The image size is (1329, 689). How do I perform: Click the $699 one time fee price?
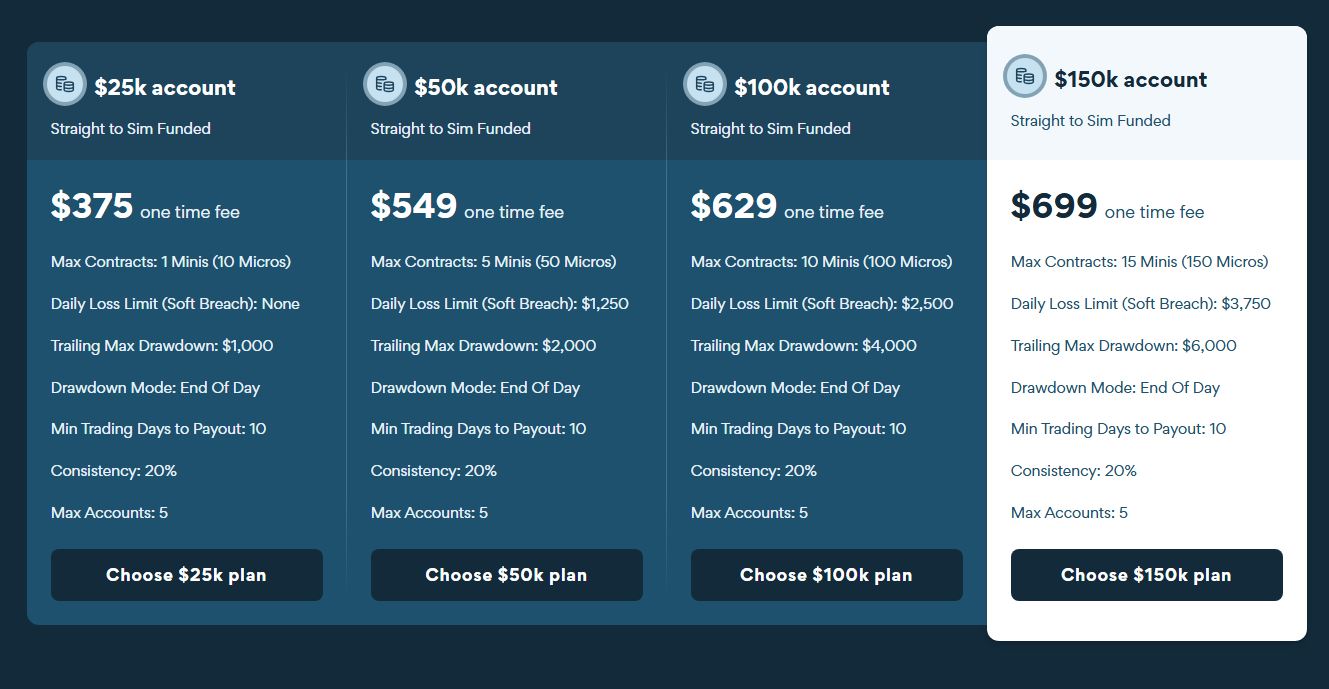[x=1108, y=207]
